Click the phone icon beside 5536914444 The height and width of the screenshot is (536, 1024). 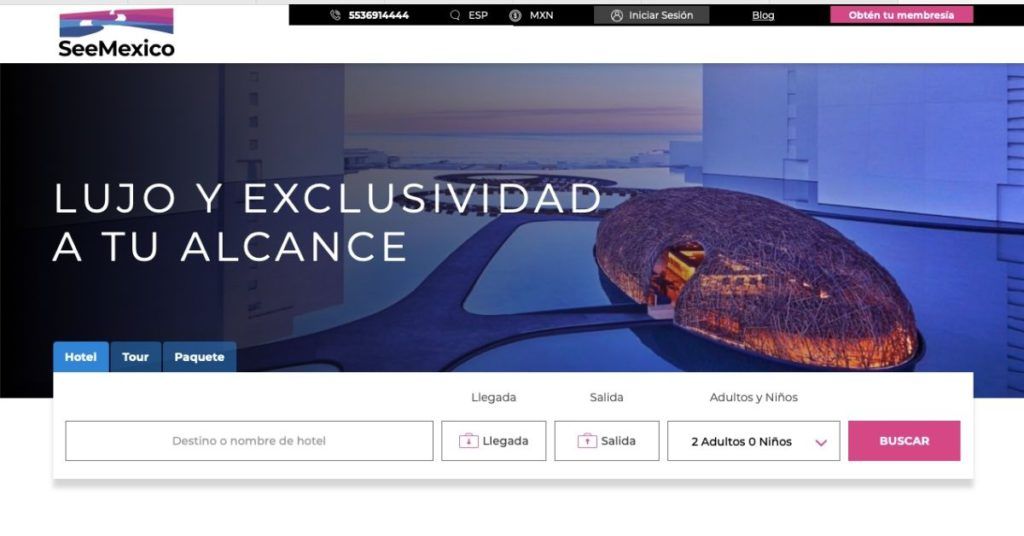pos(336,15)
